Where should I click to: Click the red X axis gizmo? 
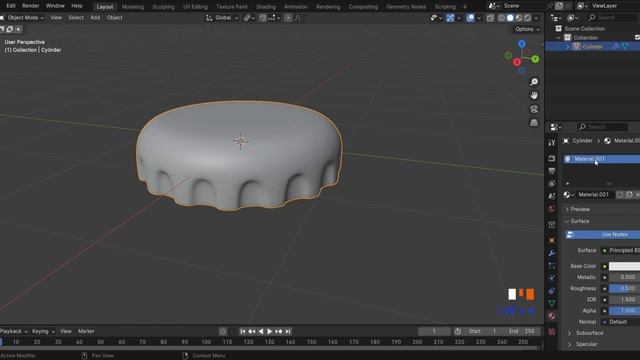point(517,62)
